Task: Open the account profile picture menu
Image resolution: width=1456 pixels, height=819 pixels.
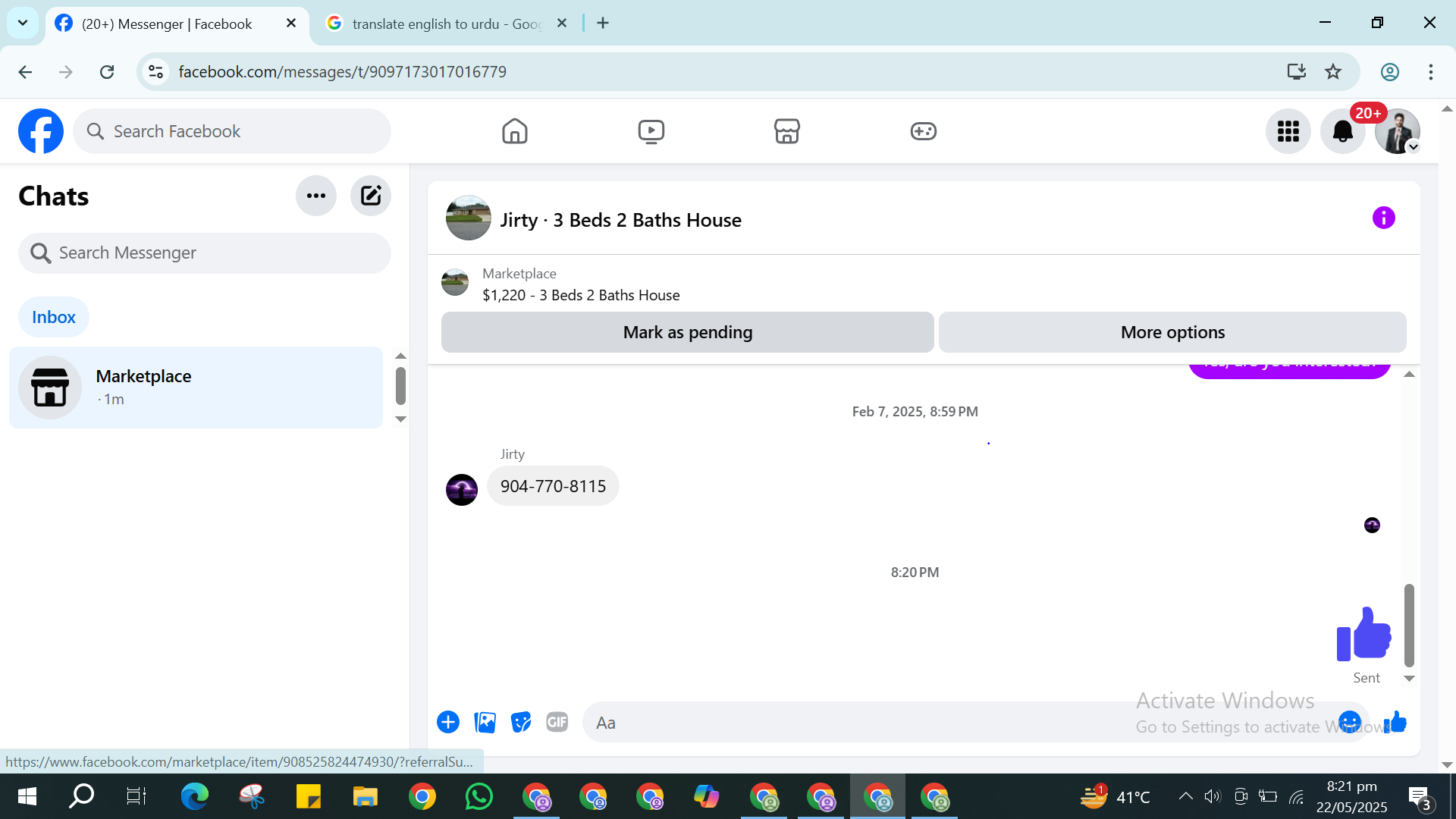Action: point(1398,131)
